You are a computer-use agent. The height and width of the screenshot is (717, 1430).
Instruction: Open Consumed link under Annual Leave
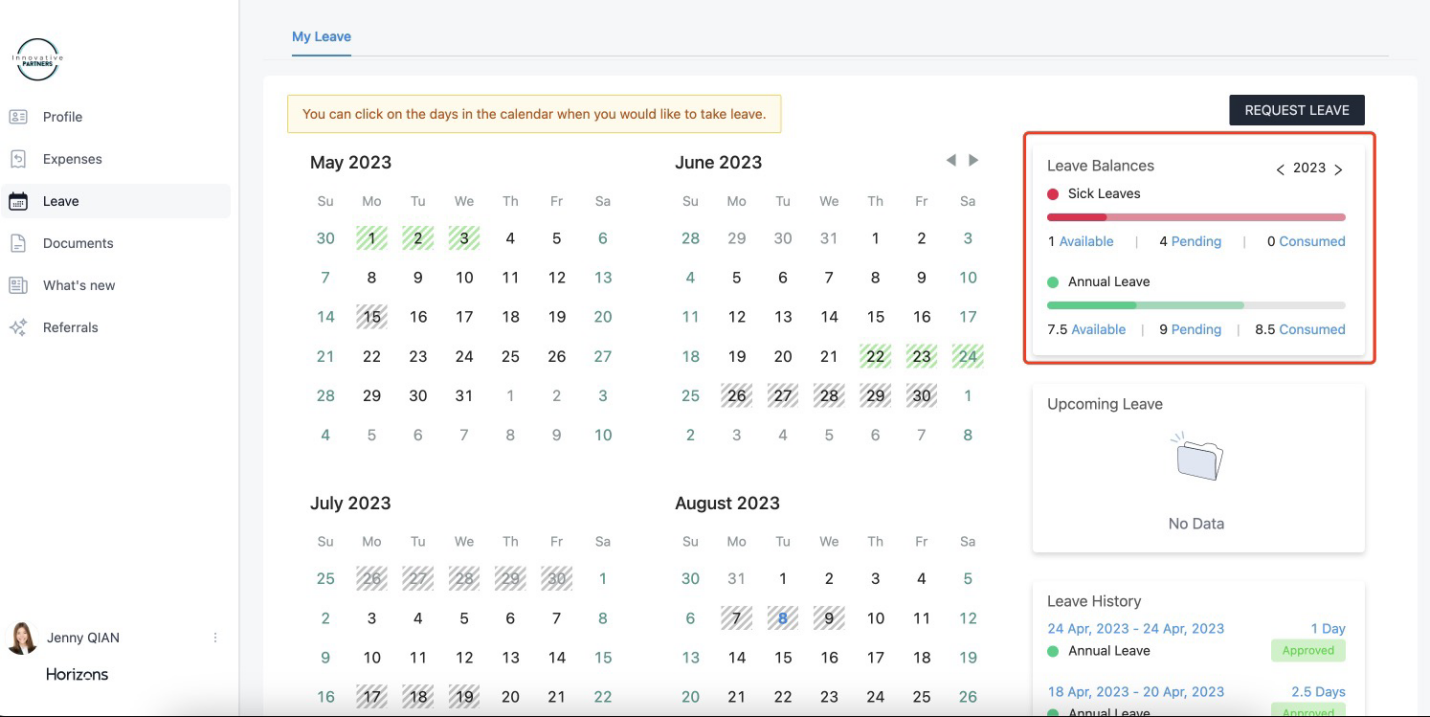(x=1311, y=329)
